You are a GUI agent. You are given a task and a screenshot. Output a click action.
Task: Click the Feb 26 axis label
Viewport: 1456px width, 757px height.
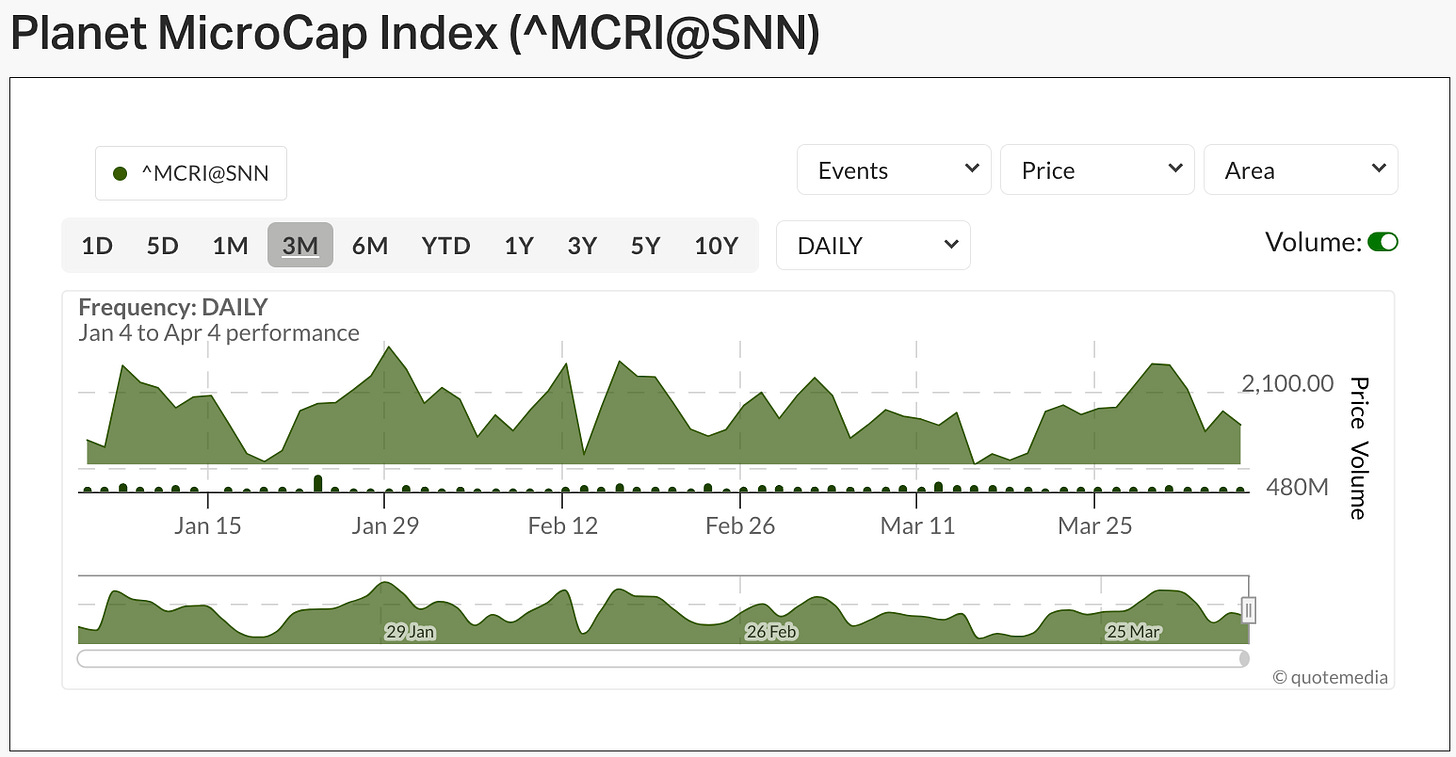point(740,526)
